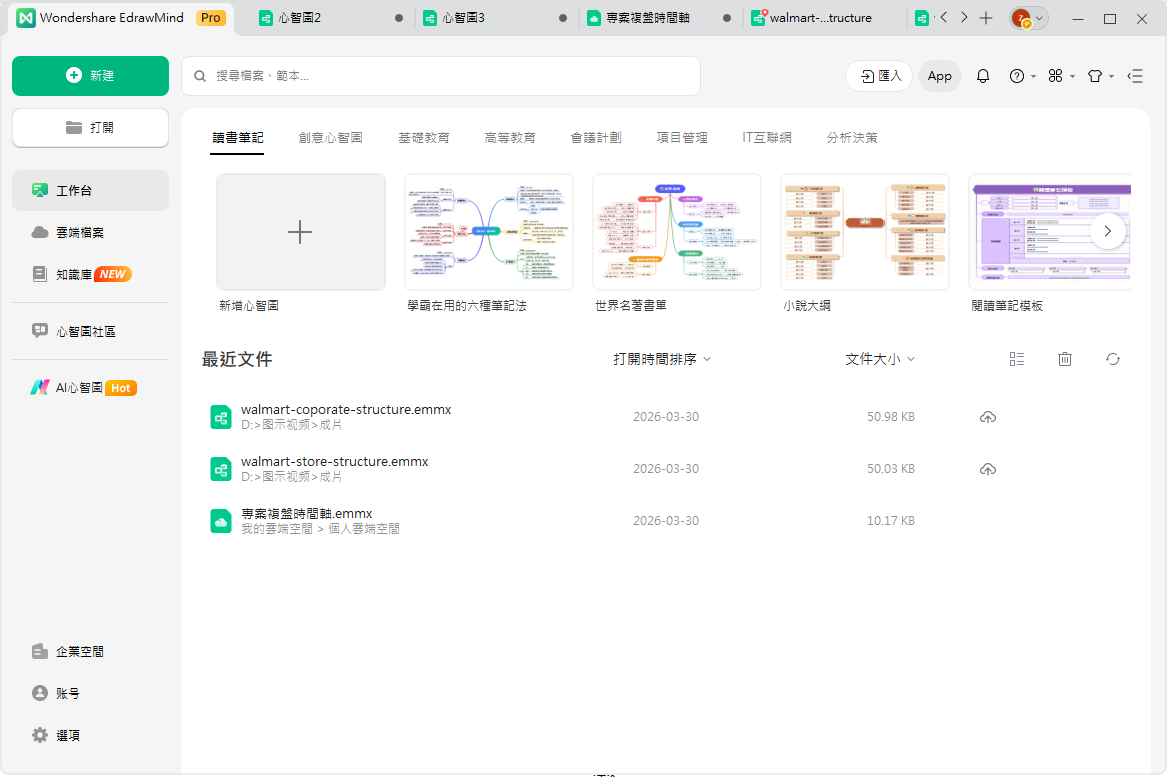1167x777 pixels.
Task: Open the 世界名著書單 template thumbnail
Action: coord(676,231)
